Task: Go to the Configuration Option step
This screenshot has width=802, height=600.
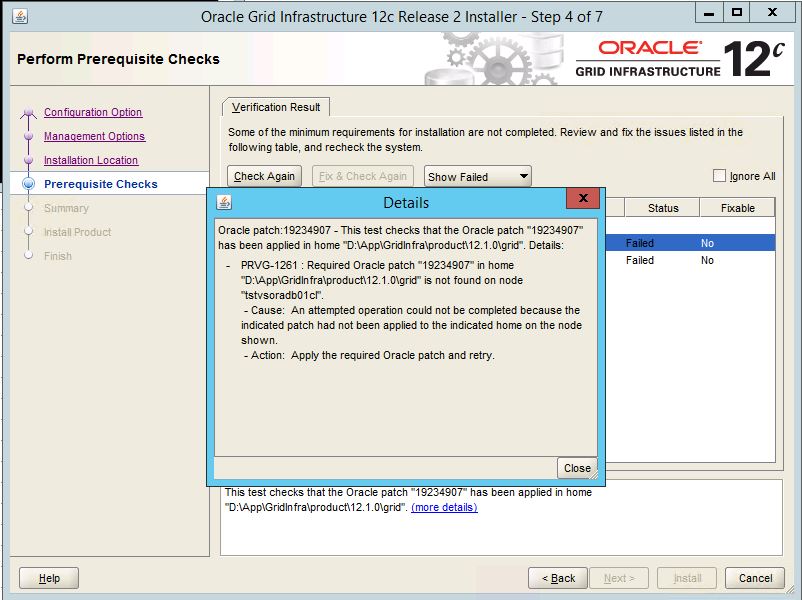Action: pyautogui.click(x=93, y=113)
